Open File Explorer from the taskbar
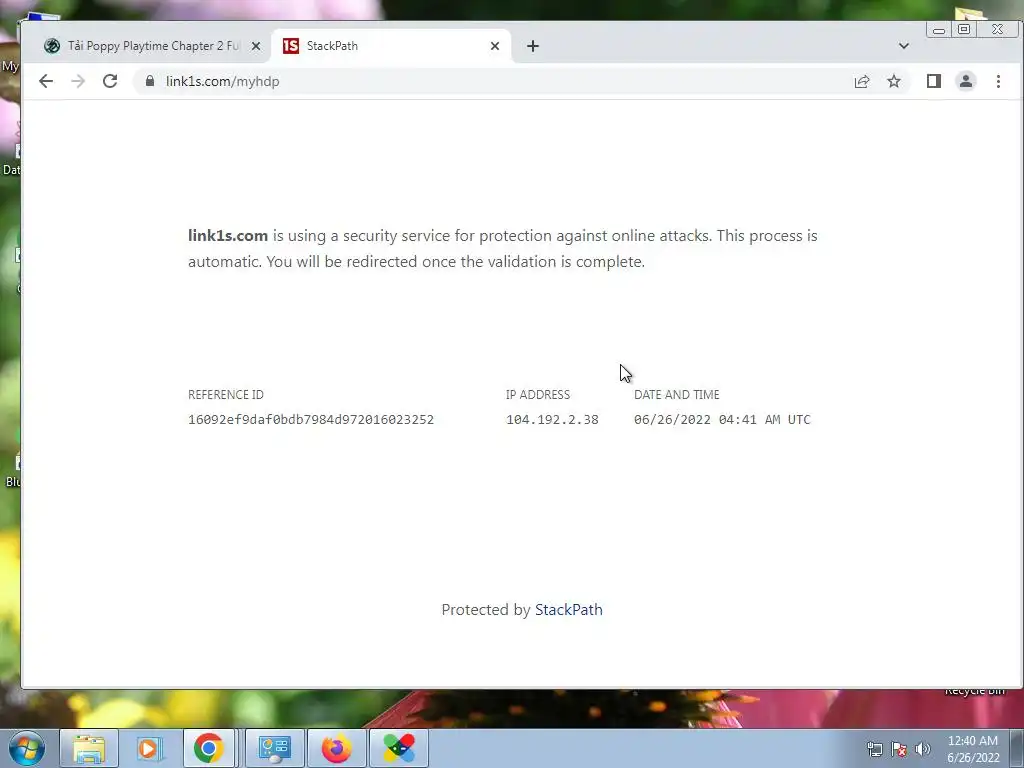The width and height of the screenshot is (1024, 768). tap(89, 748)
